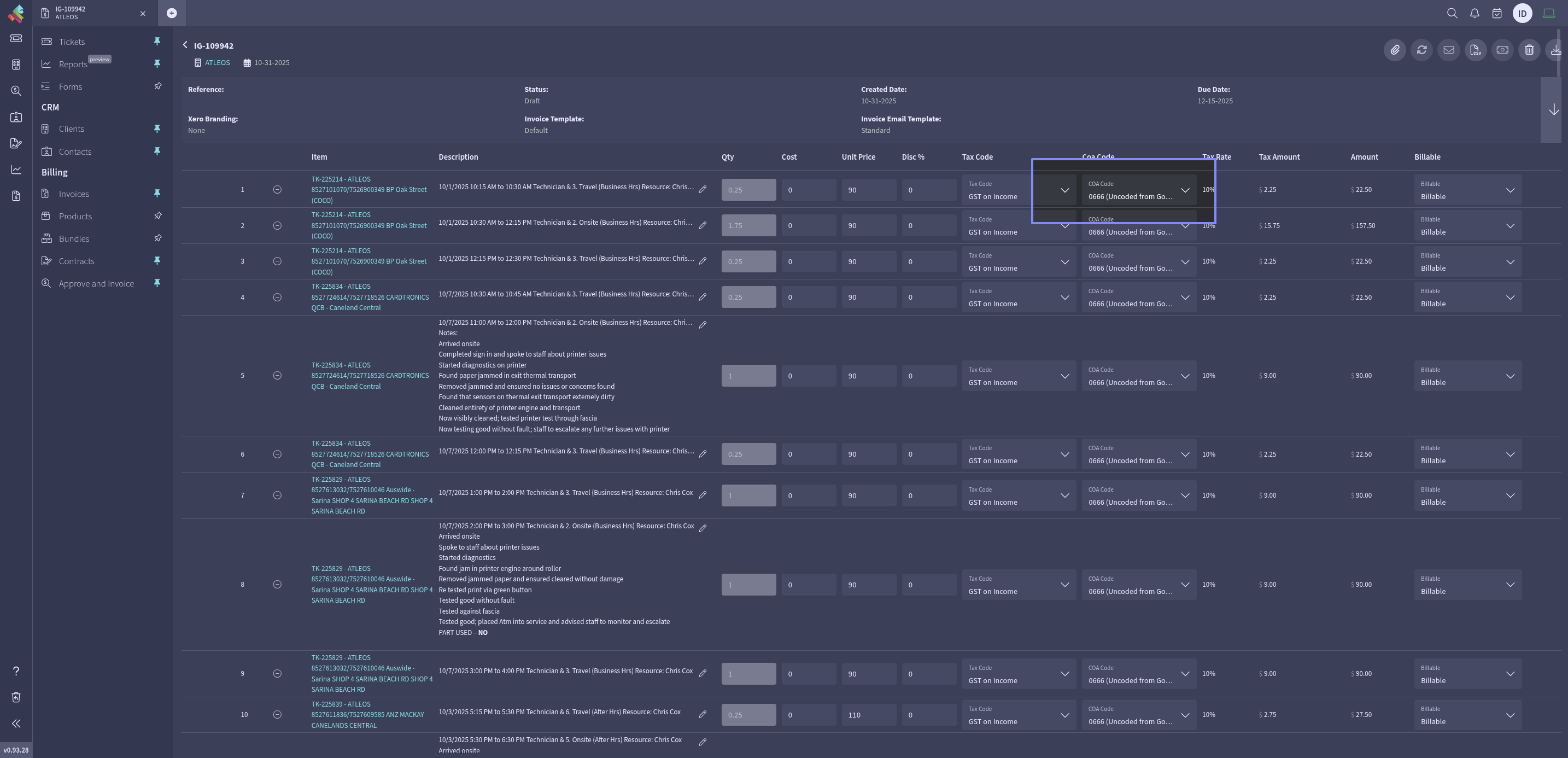Edit description pencil for row 5
Image resolution: width=1568 pixels, height=758 pixels.
[703, 324]
